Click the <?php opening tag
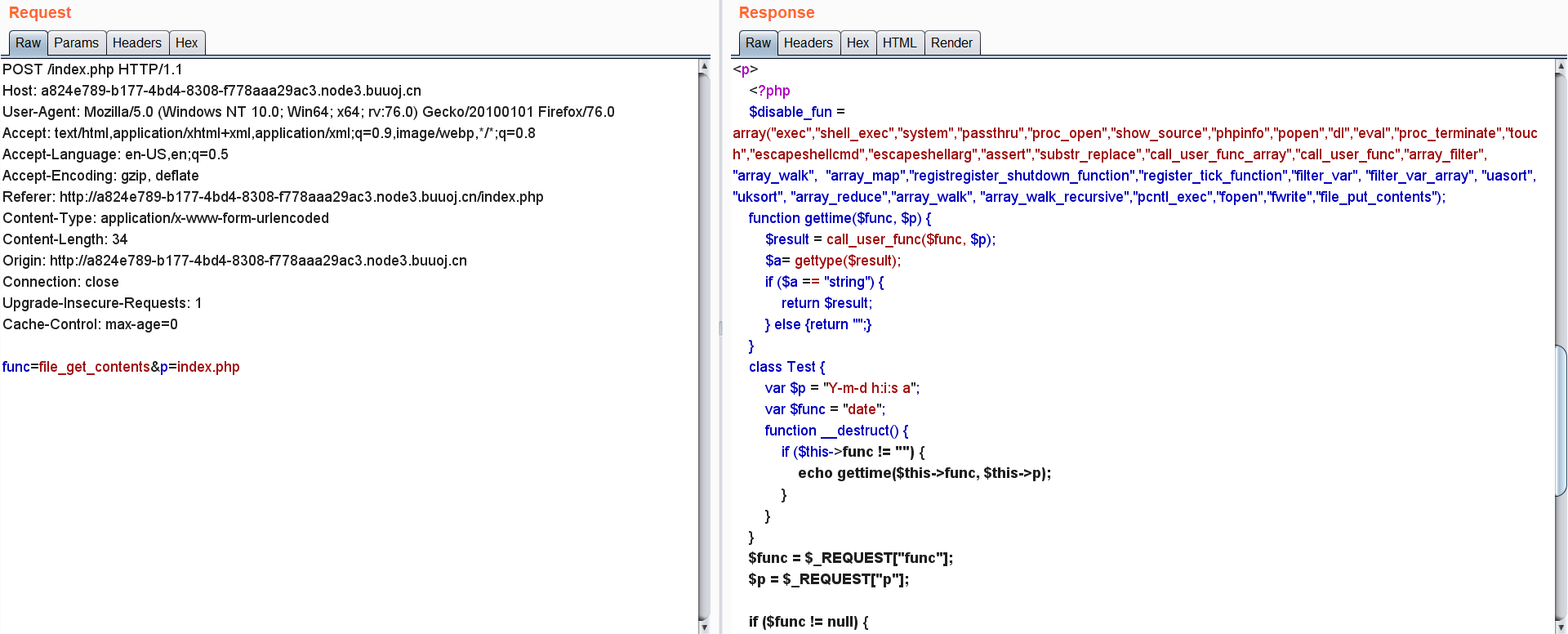 click(769, 91)
